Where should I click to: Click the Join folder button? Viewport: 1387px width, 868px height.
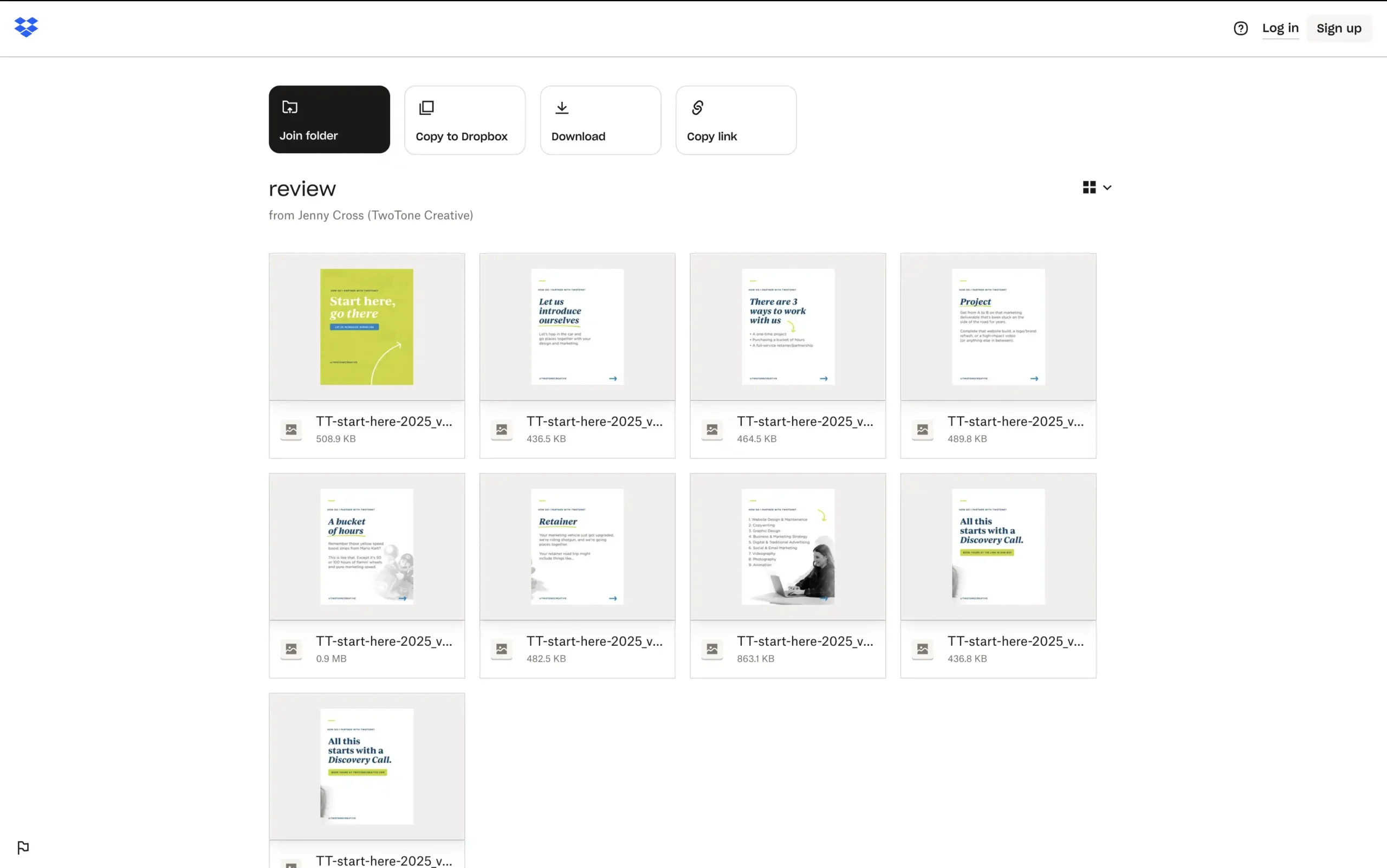329,119
